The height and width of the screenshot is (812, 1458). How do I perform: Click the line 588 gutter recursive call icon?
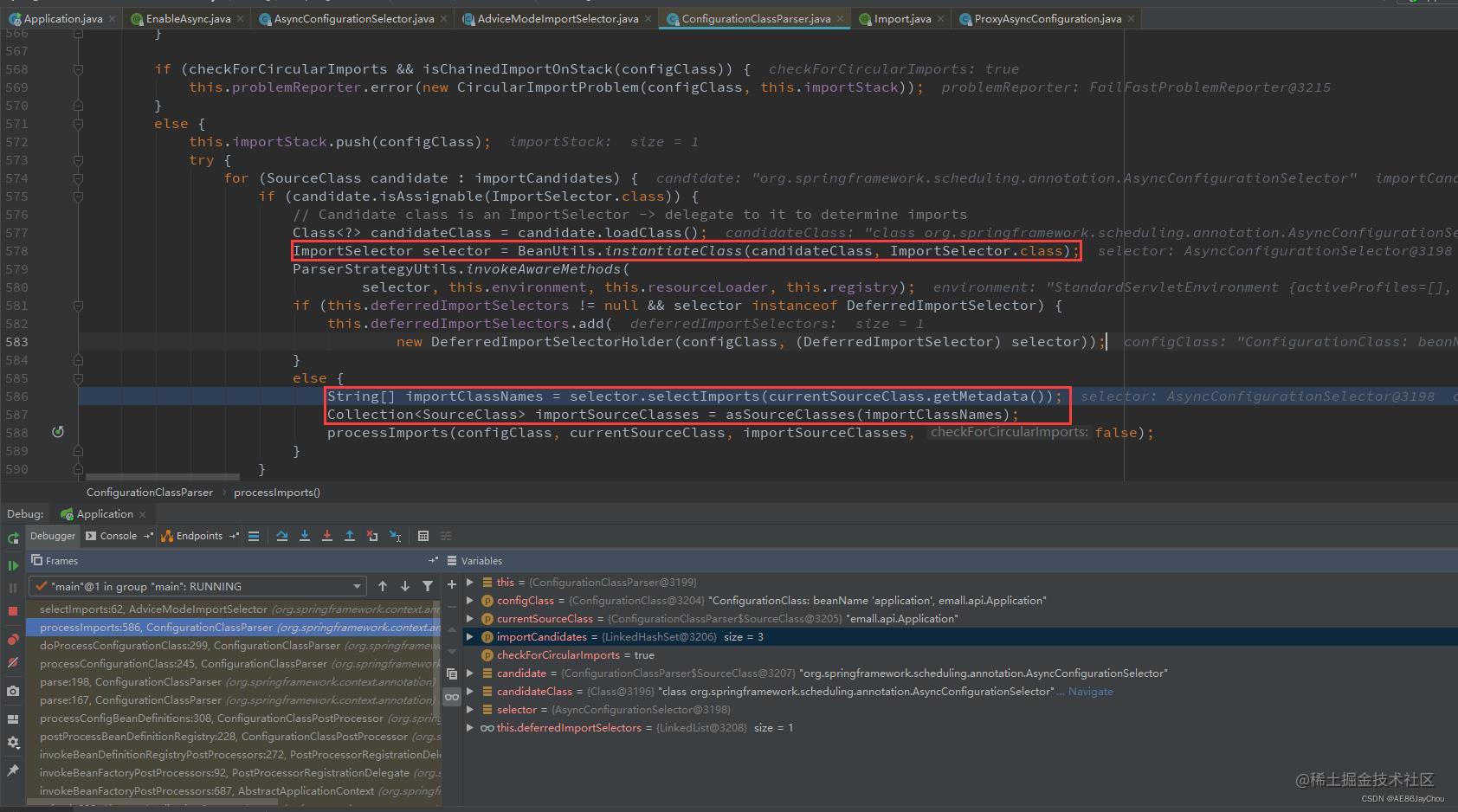click(x=58, y=432)
